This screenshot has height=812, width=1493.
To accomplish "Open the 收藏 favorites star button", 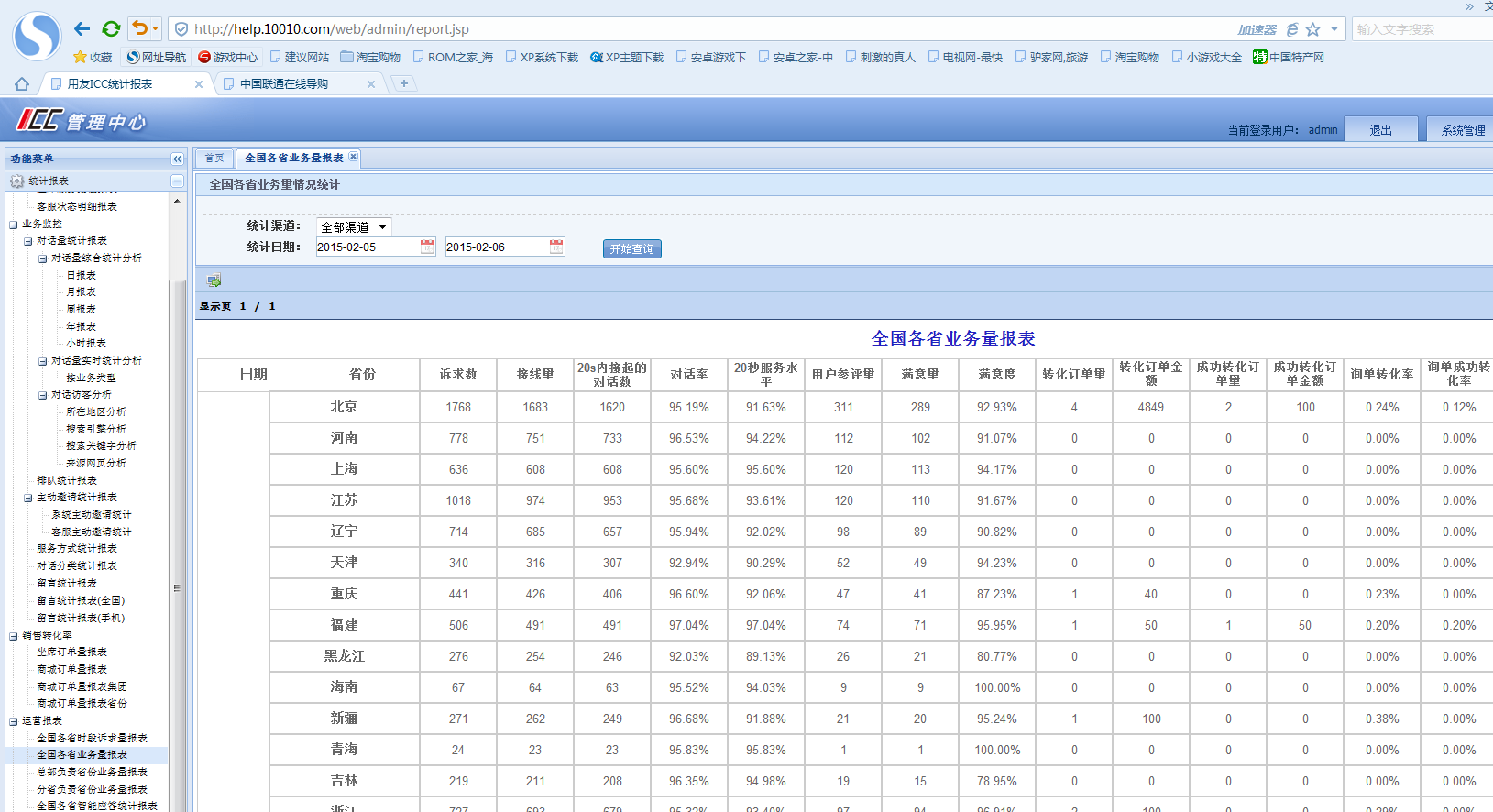I will coord(93,57).
